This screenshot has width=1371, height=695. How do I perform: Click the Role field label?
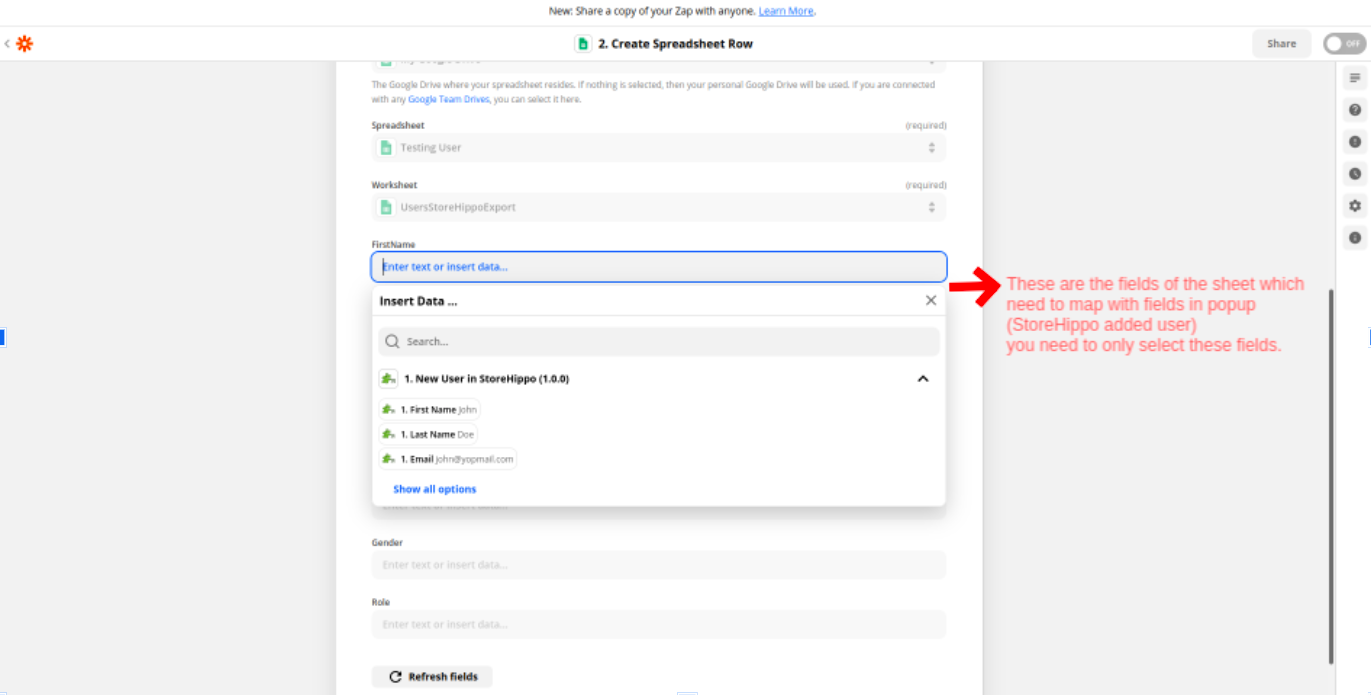[381, 602]
